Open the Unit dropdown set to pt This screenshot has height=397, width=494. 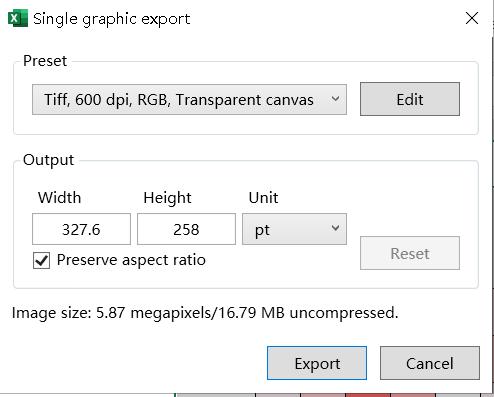coord(294,229)
